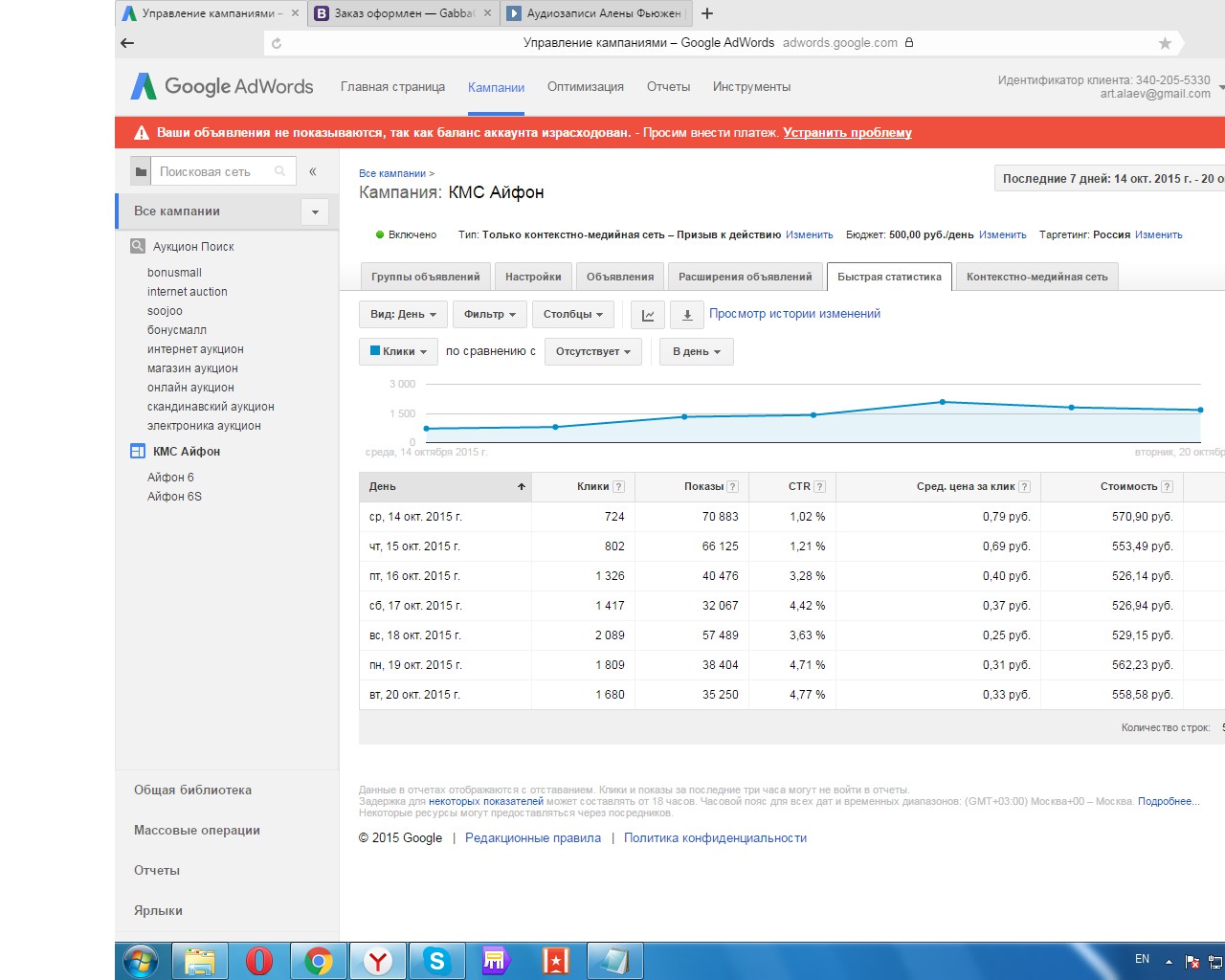Open the Инструменты navigation item
Viewport: 1225px width, 980px height.
pyautogui.click(x=751, y=87)
